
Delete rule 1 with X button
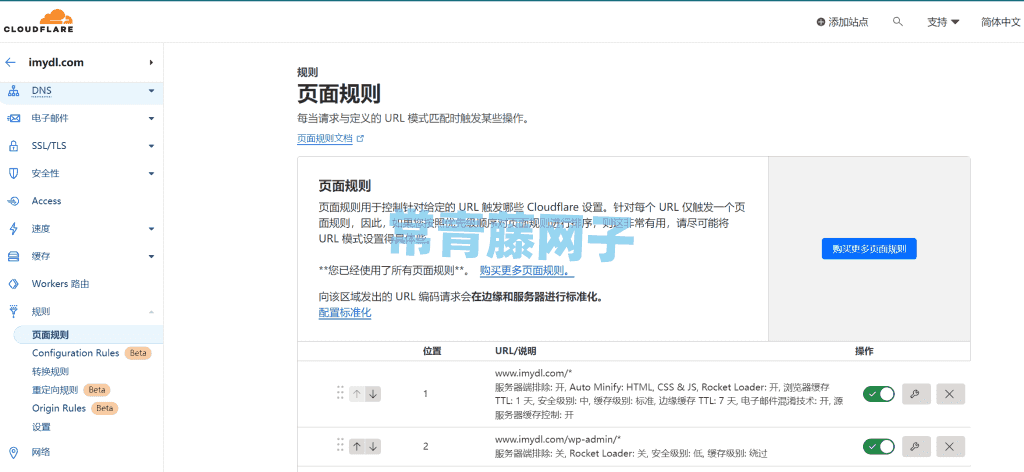[950, 394]
